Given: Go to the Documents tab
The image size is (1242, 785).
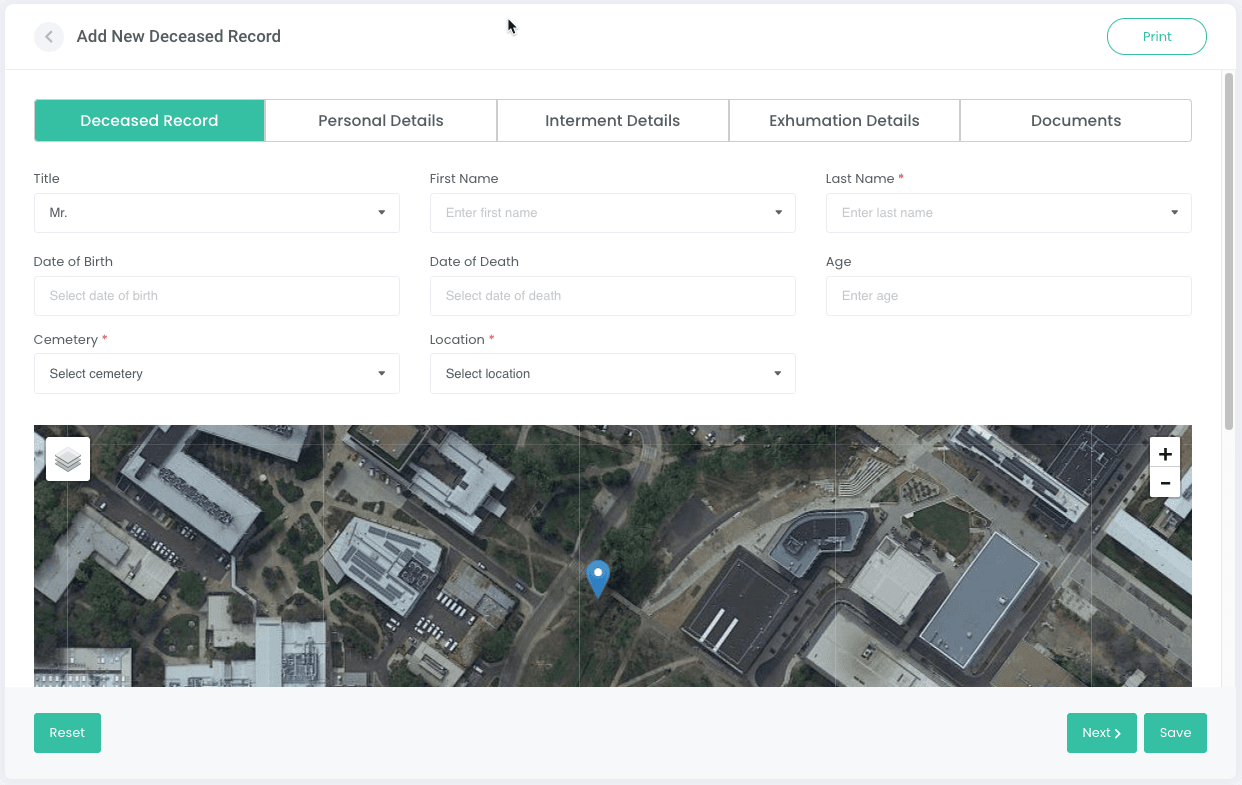Looking at the screenshot, I should [1075, 121].
